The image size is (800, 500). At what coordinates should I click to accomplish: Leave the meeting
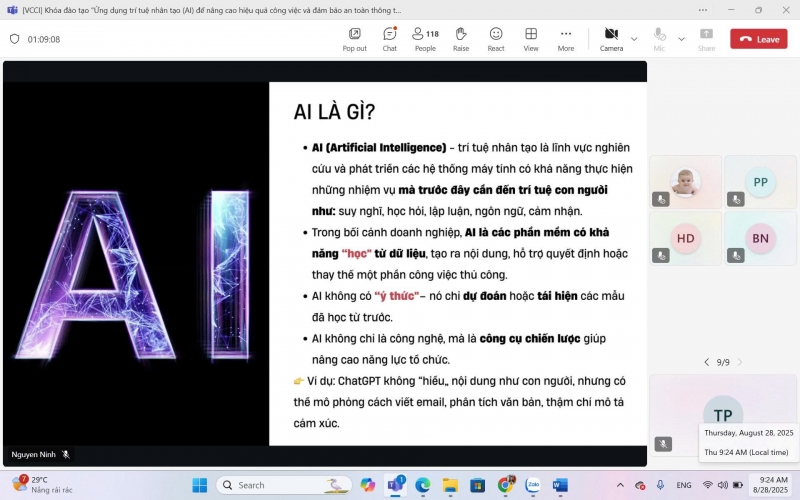pos(758,39)
